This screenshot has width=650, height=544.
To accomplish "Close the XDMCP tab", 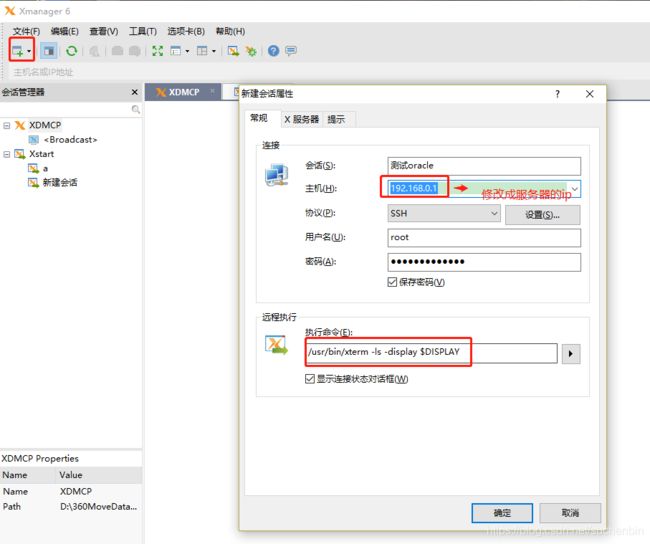I will (x=213, y=91).
